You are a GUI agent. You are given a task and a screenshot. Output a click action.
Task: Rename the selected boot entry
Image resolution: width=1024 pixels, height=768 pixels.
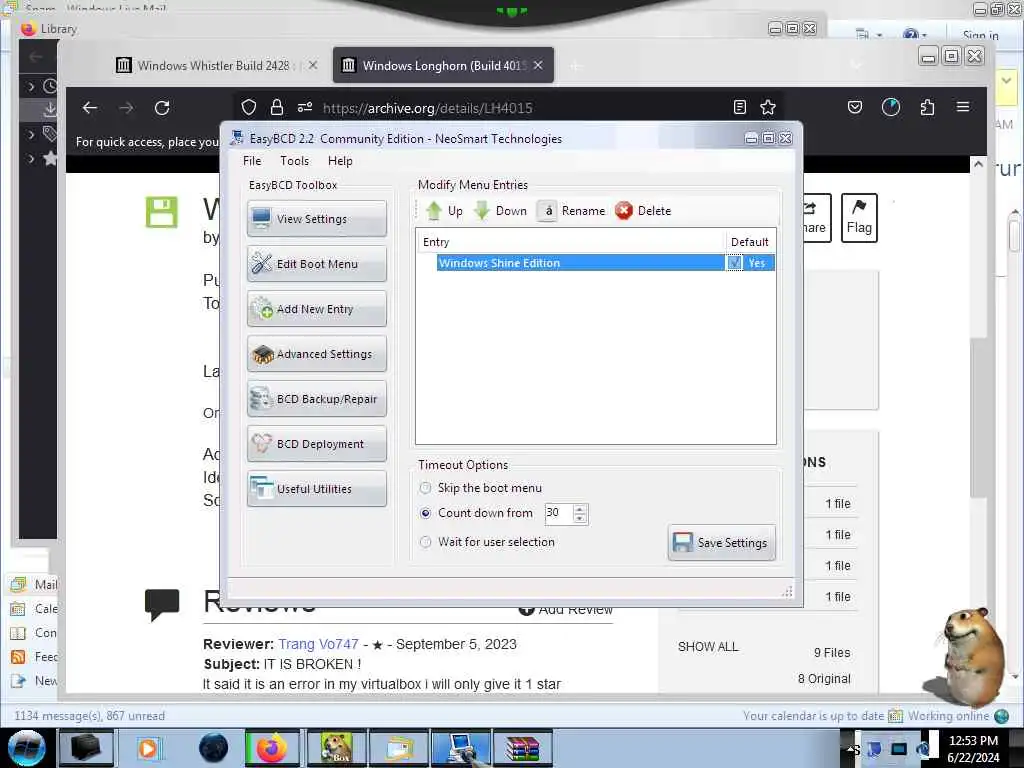tap(571, 211)
